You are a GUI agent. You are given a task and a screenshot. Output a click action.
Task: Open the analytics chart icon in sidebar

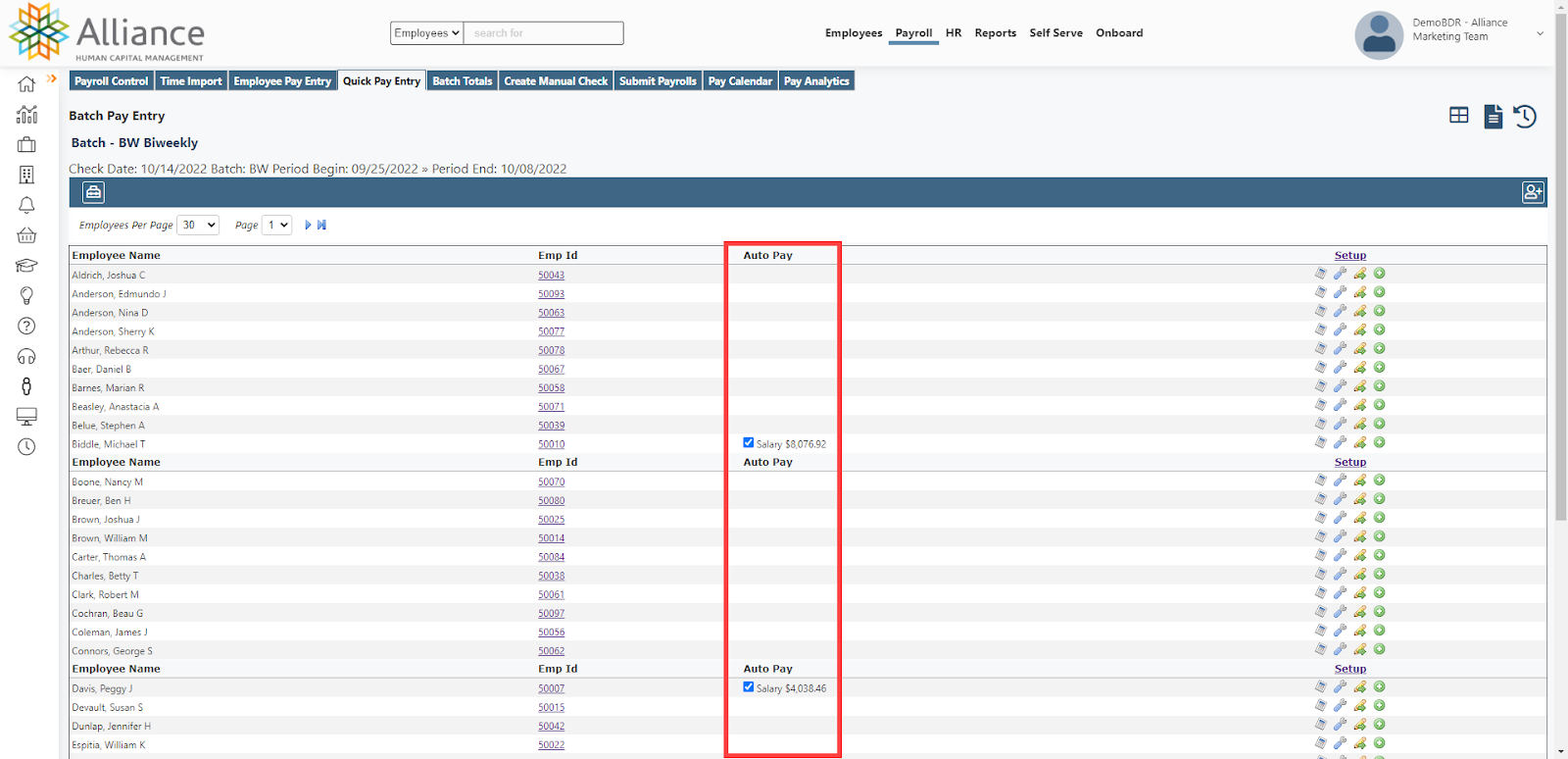click(x=26, y=115)
